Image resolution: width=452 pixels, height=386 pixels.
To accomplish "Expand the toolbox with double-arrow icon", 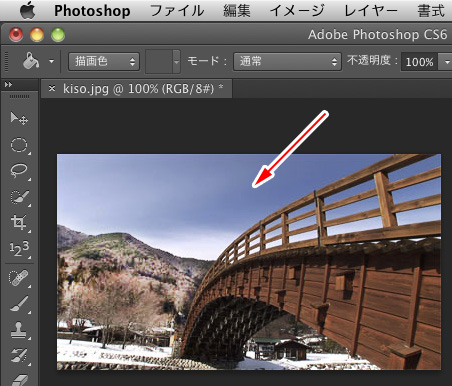I will [8, 85].
